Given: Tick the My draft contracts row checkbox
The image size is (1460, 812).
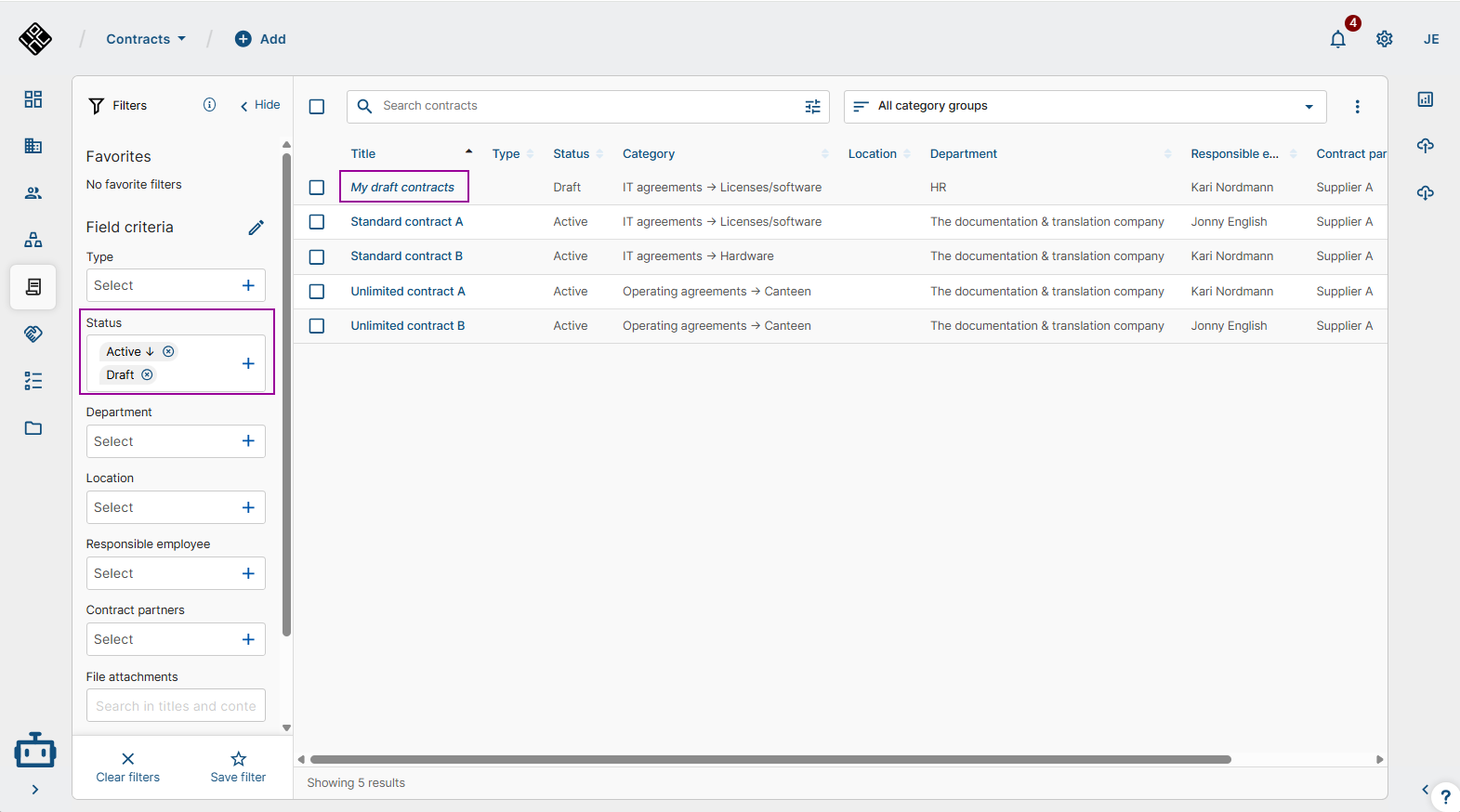Looking at the screenshot, I should coord(317,188).
